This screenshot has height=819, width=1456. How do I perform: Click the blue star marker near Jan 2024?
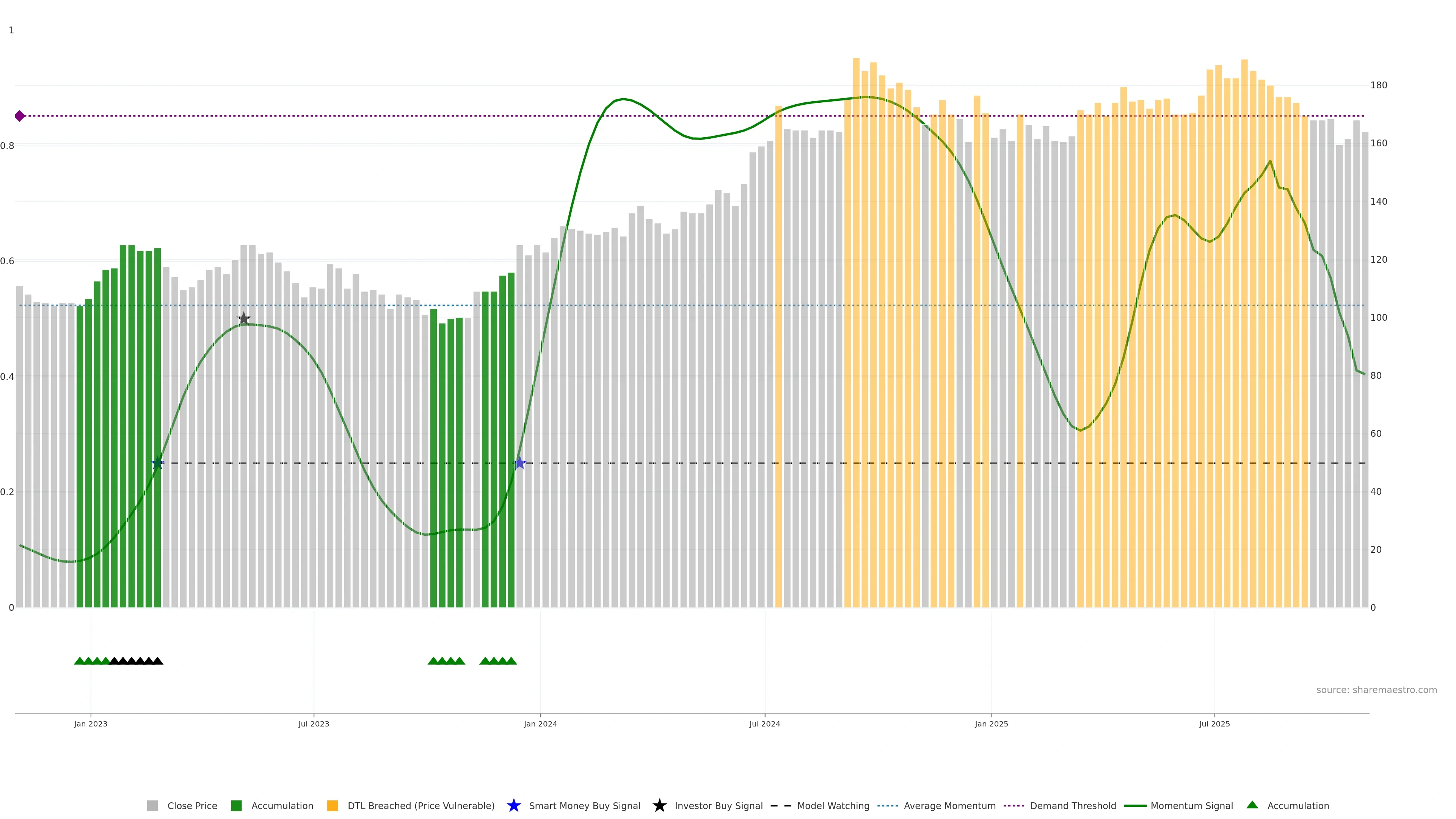click(519, 463)
